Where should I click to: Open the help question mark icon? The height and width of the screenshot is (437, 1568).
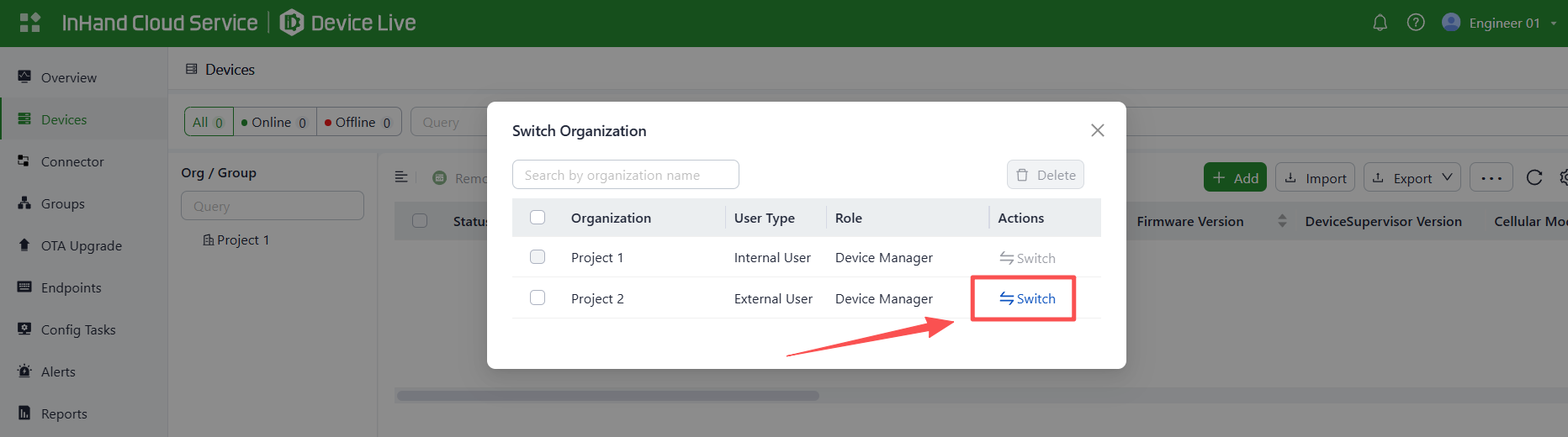(1416, 23)
